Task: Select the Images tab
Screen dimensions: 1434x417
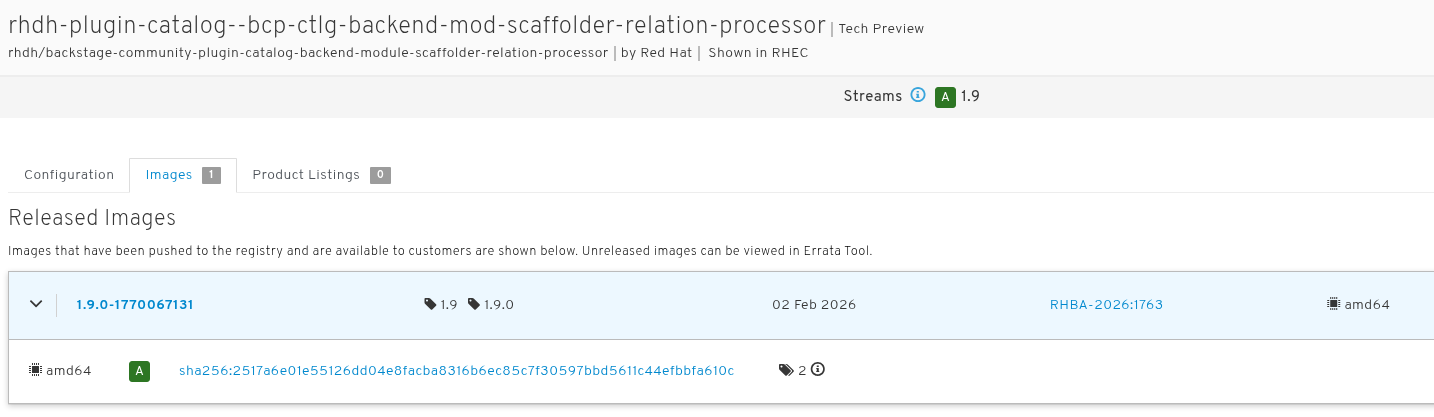Action: 169,175
